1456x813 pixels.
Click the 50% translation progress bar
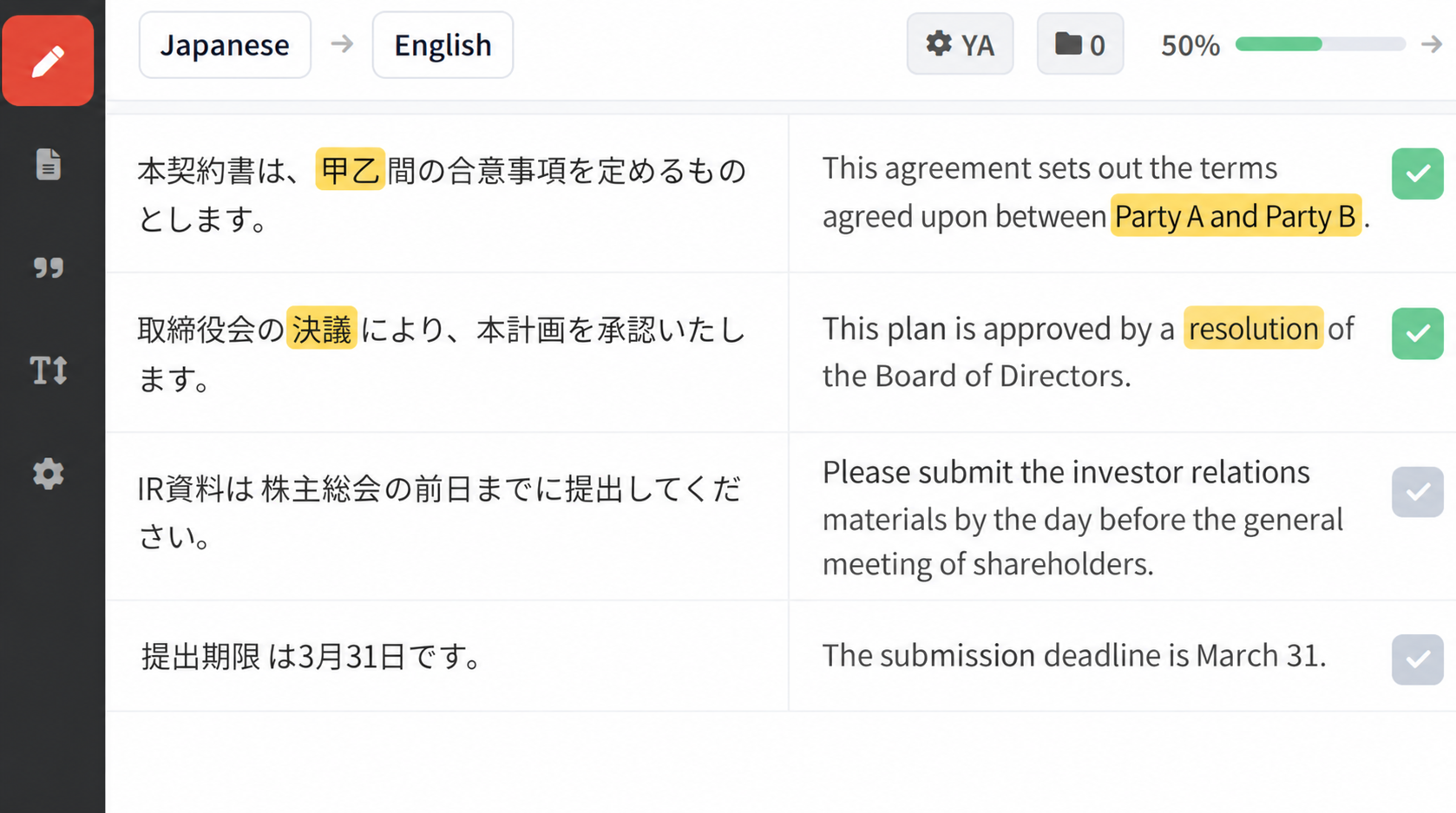point(1321,44)
